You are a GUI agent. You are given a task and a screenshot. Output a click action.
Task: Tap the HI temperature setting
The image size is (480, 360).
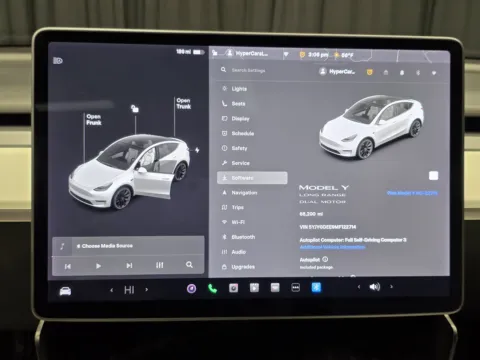(x=129, y=290)
